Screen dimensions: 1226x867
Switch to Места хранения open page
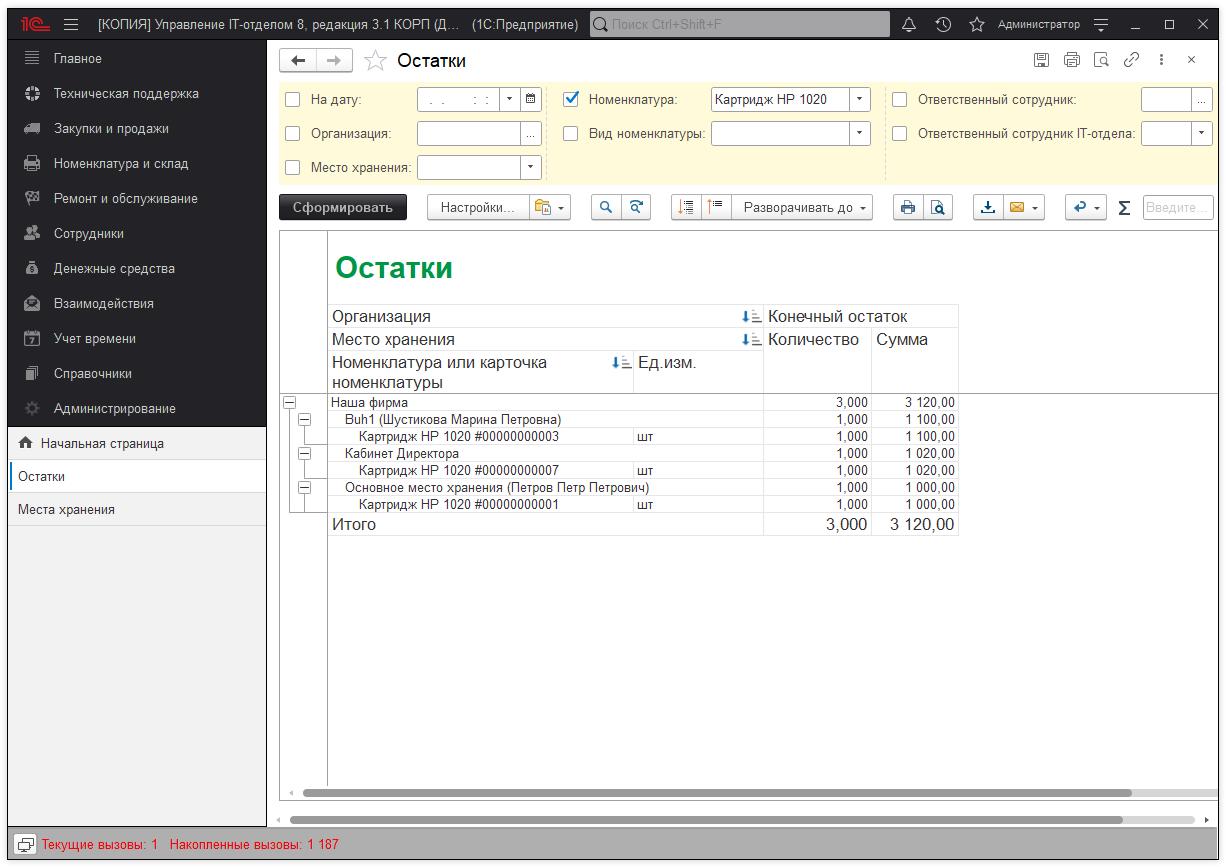[66, 509]
